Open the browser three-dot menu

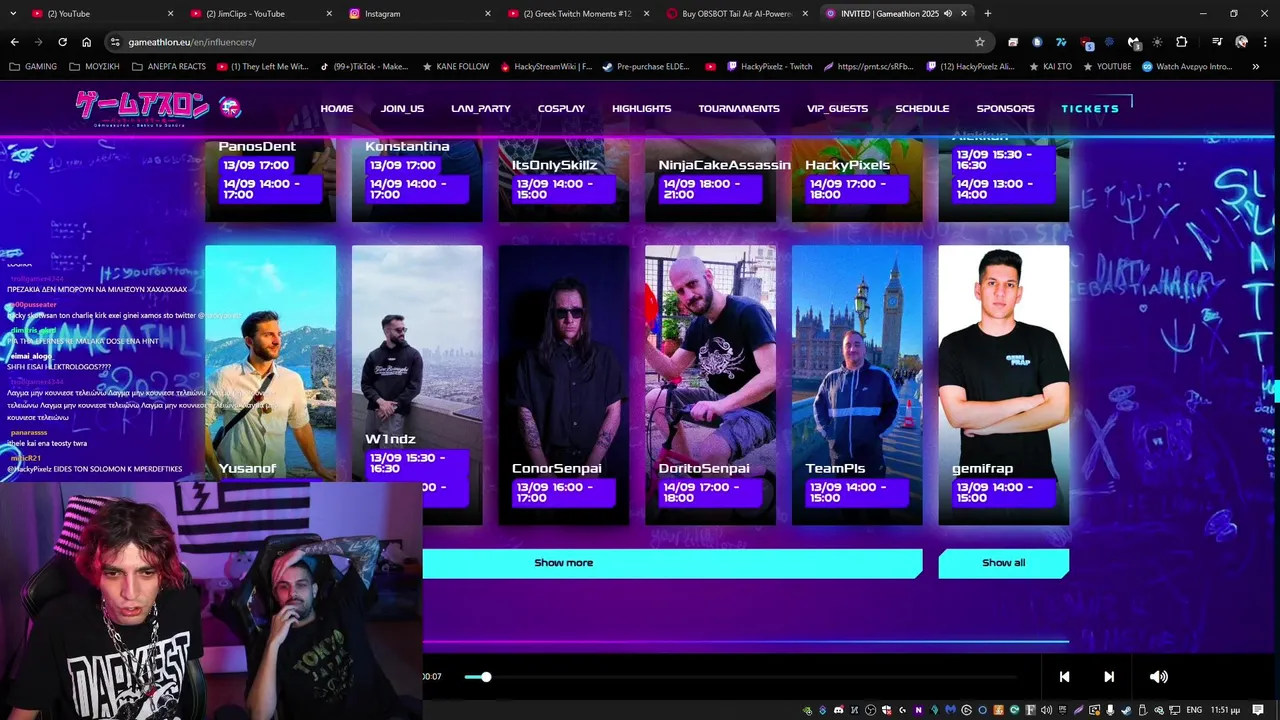point(1265,42)
